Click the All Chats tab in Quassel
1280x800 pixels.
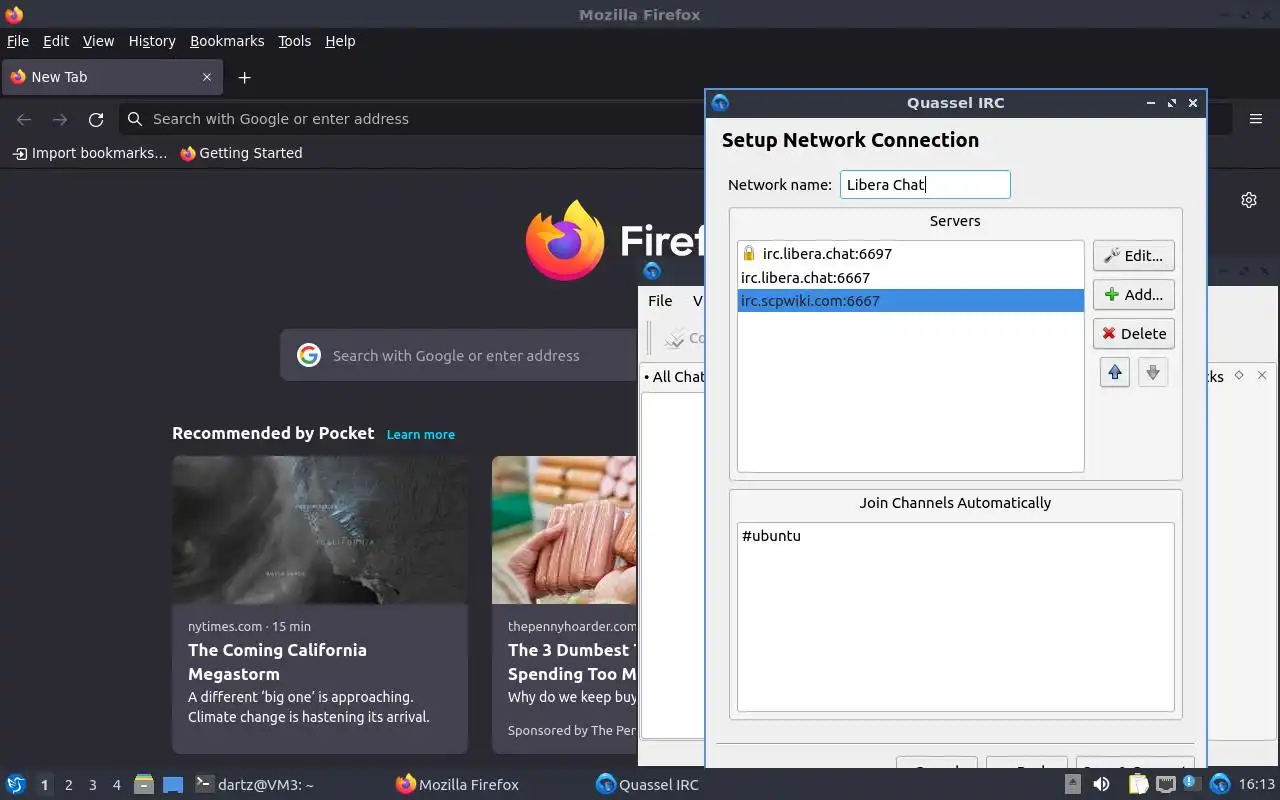tap(675, 377)
